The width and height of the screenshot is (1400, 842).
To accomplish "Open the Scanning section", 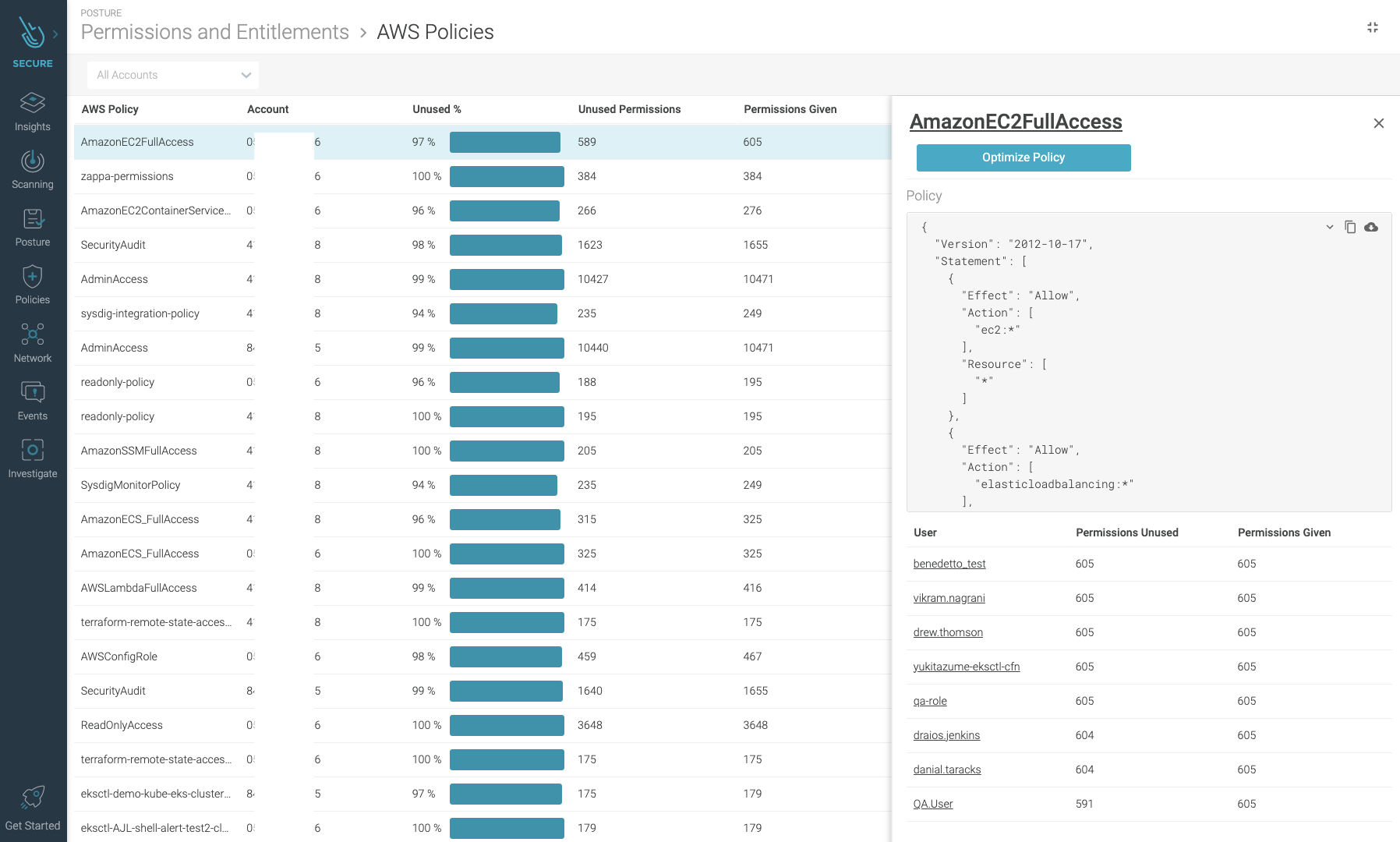I will pos(33,169).
